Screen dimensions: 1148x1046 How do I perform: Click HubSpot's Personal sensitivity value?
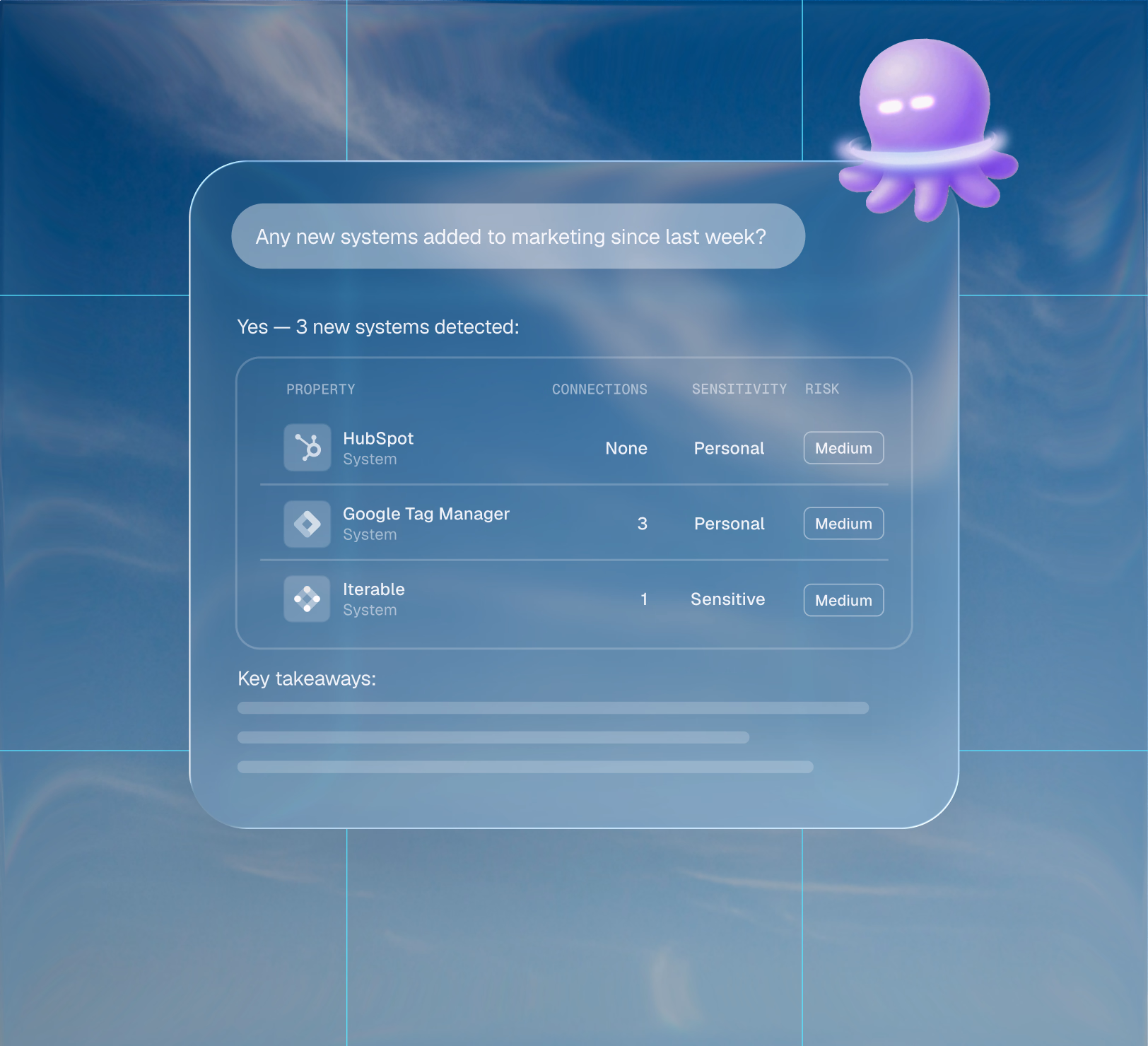729,448
